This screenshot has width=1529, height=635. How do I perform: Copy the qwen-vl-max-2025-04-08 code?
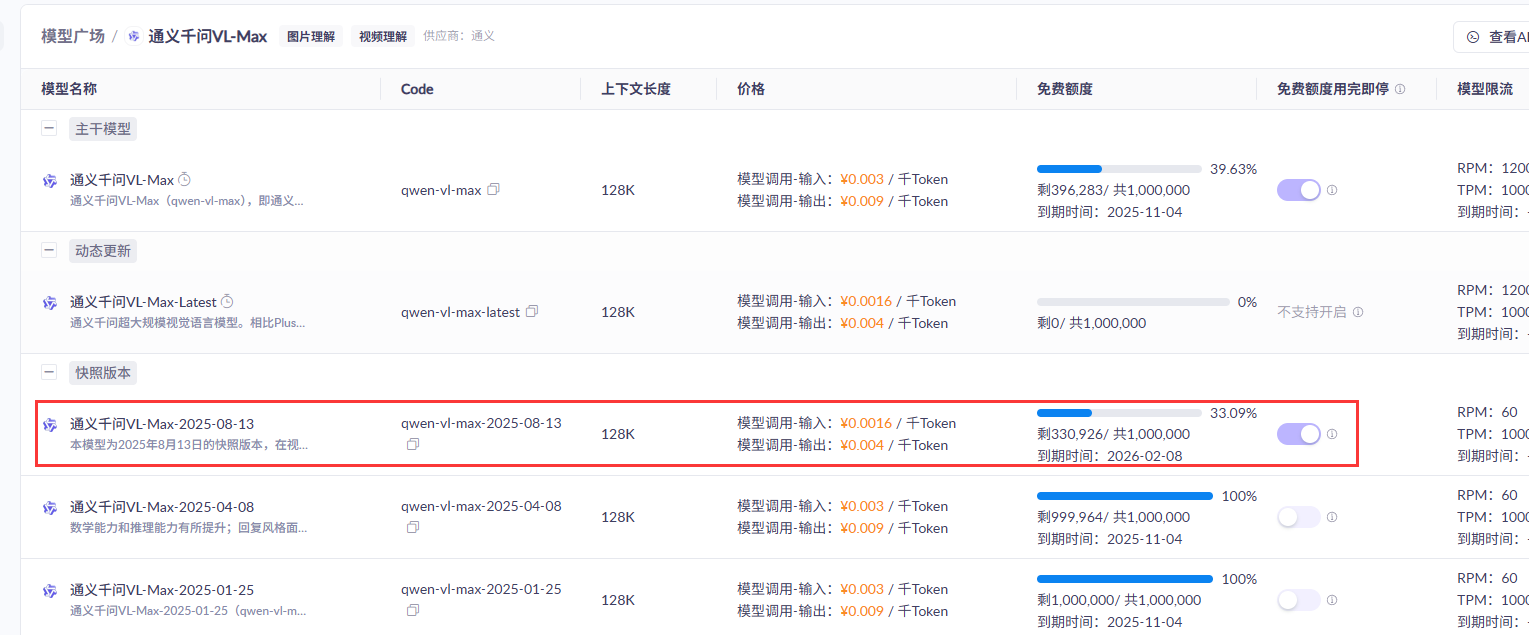pos(413,527)
